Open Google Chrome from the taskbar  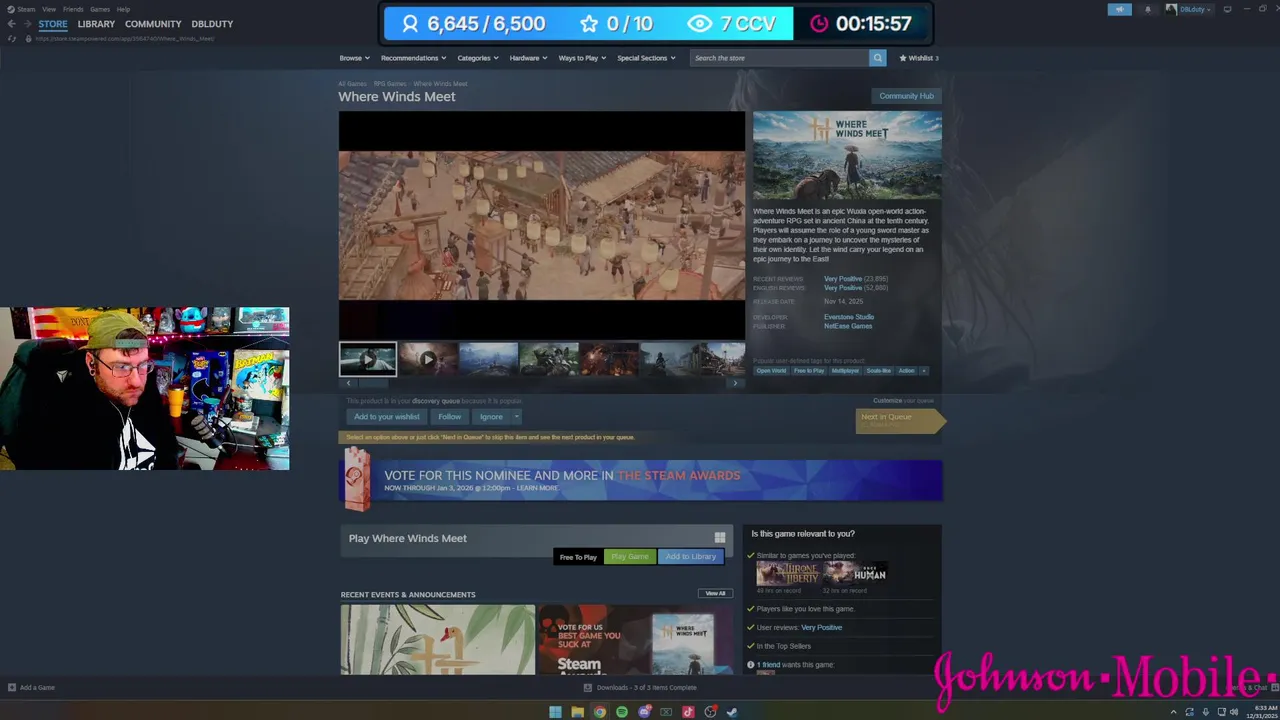(x=599, y=712)
